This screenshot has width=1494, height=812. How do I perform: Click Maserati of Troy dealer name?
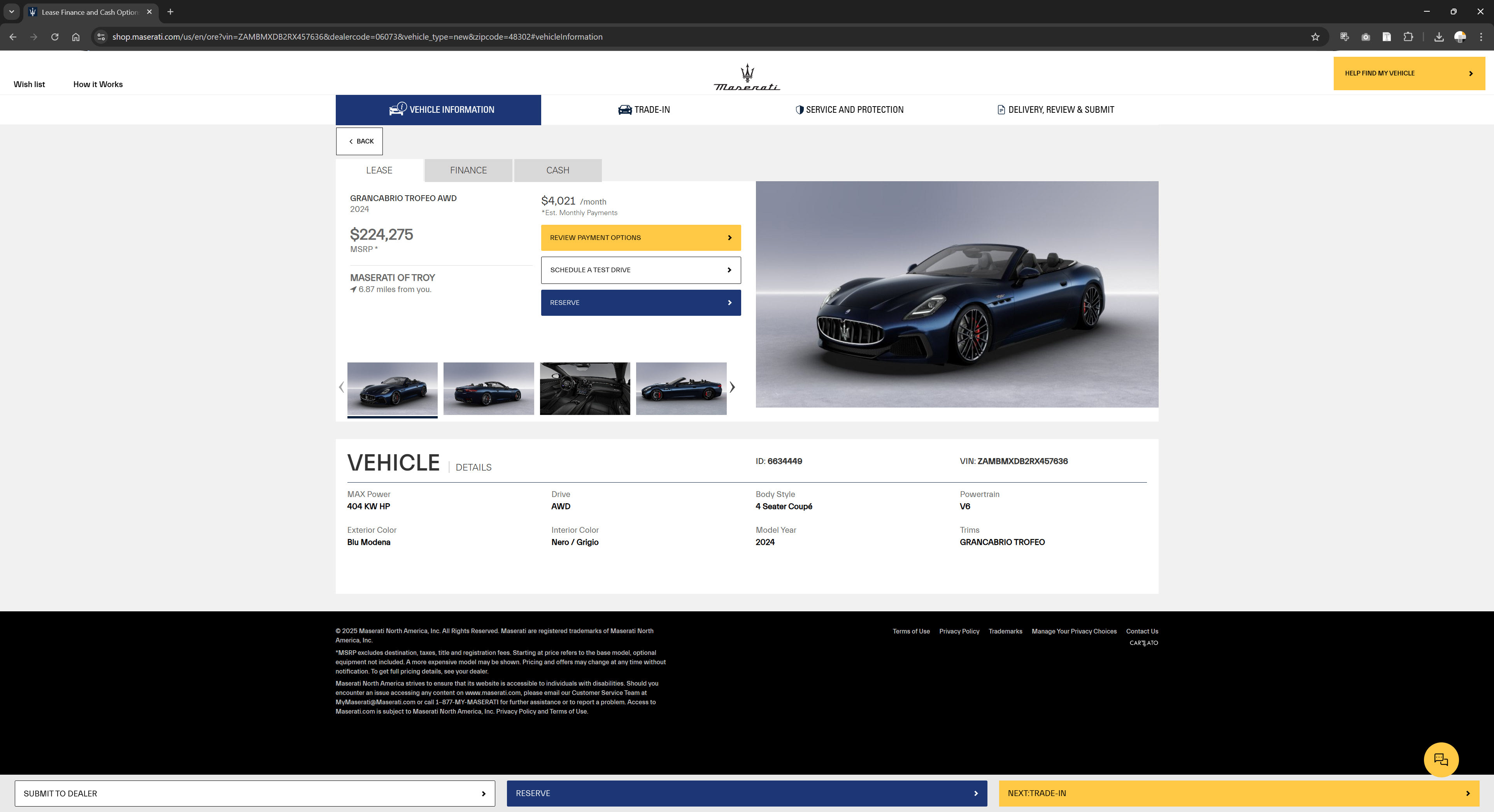click(393, 278)
